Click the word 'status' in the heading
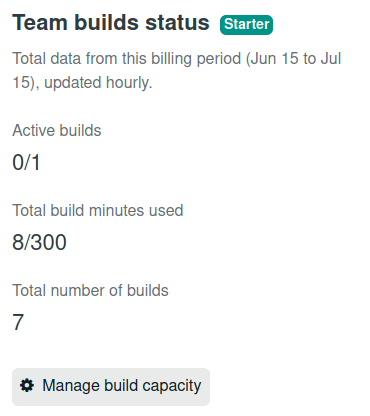This screenshot has height=416, width=370. [177, 23]
